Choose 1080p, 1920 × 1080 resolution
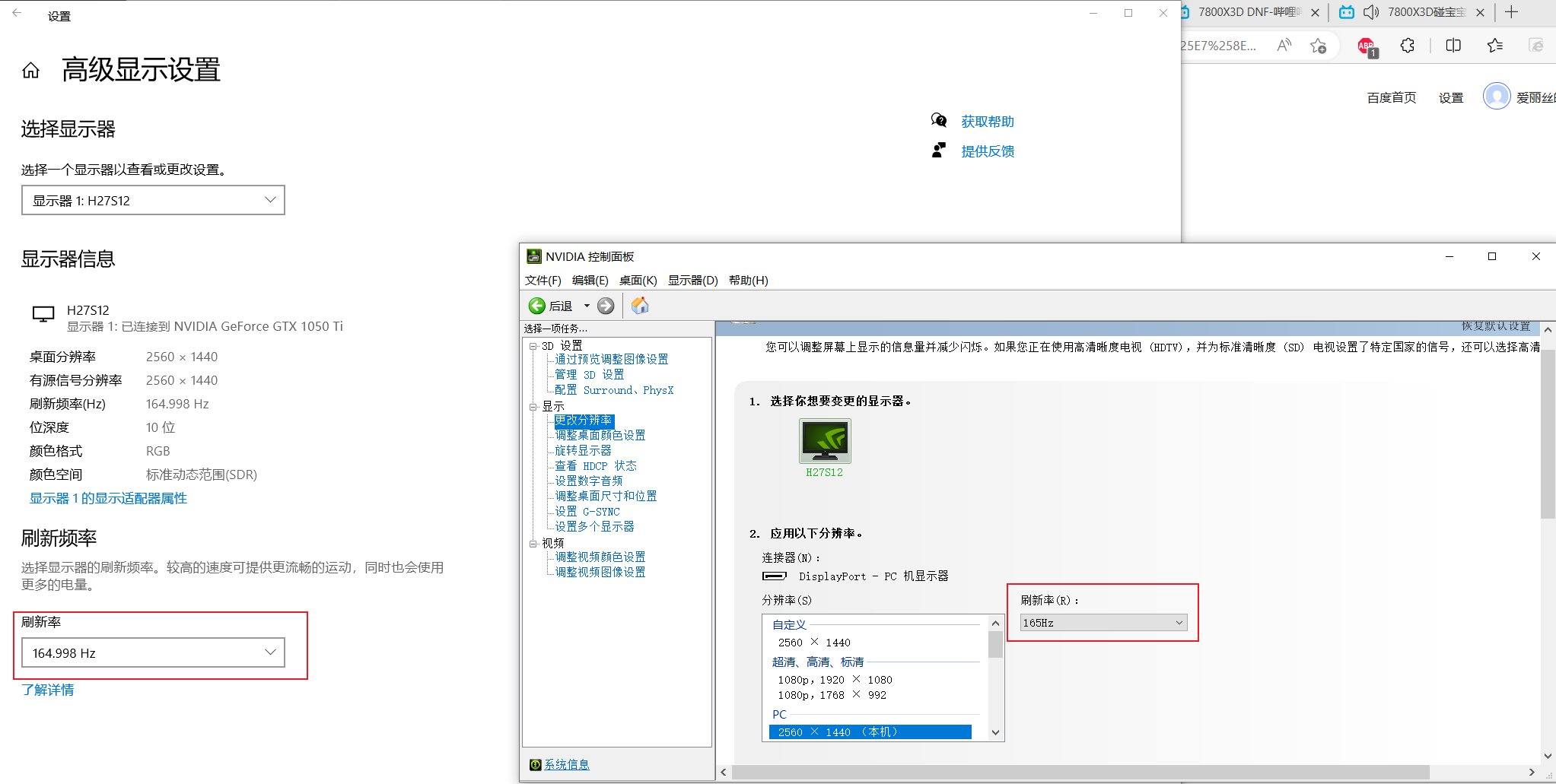Image resolution: width=1556 pixels, height=784 pixels. point(835,680)
